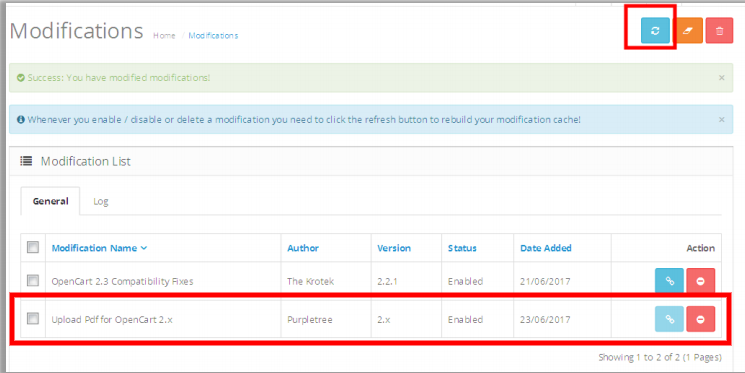Image resolution: width=745 pixels, height=373 pixels.
Task: Click the 'Modifications' page heading
Action: coord(76,31)
